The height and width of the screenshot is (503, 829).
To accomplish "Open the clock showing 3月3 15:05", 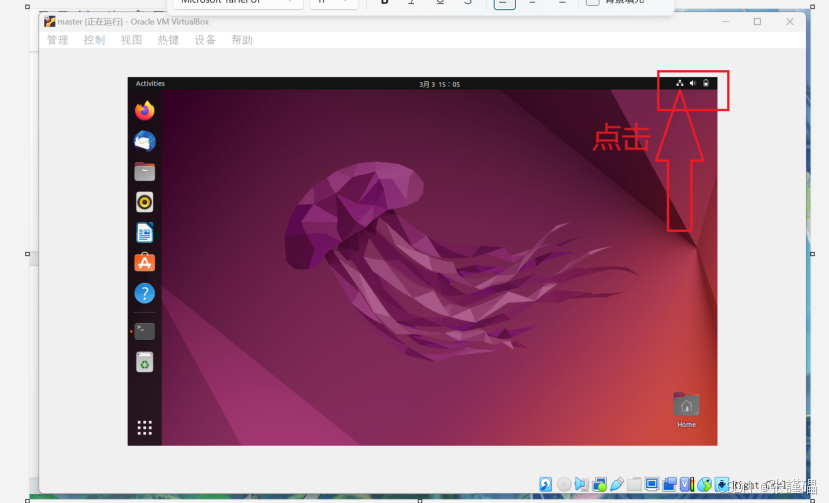I will point(439,84).
